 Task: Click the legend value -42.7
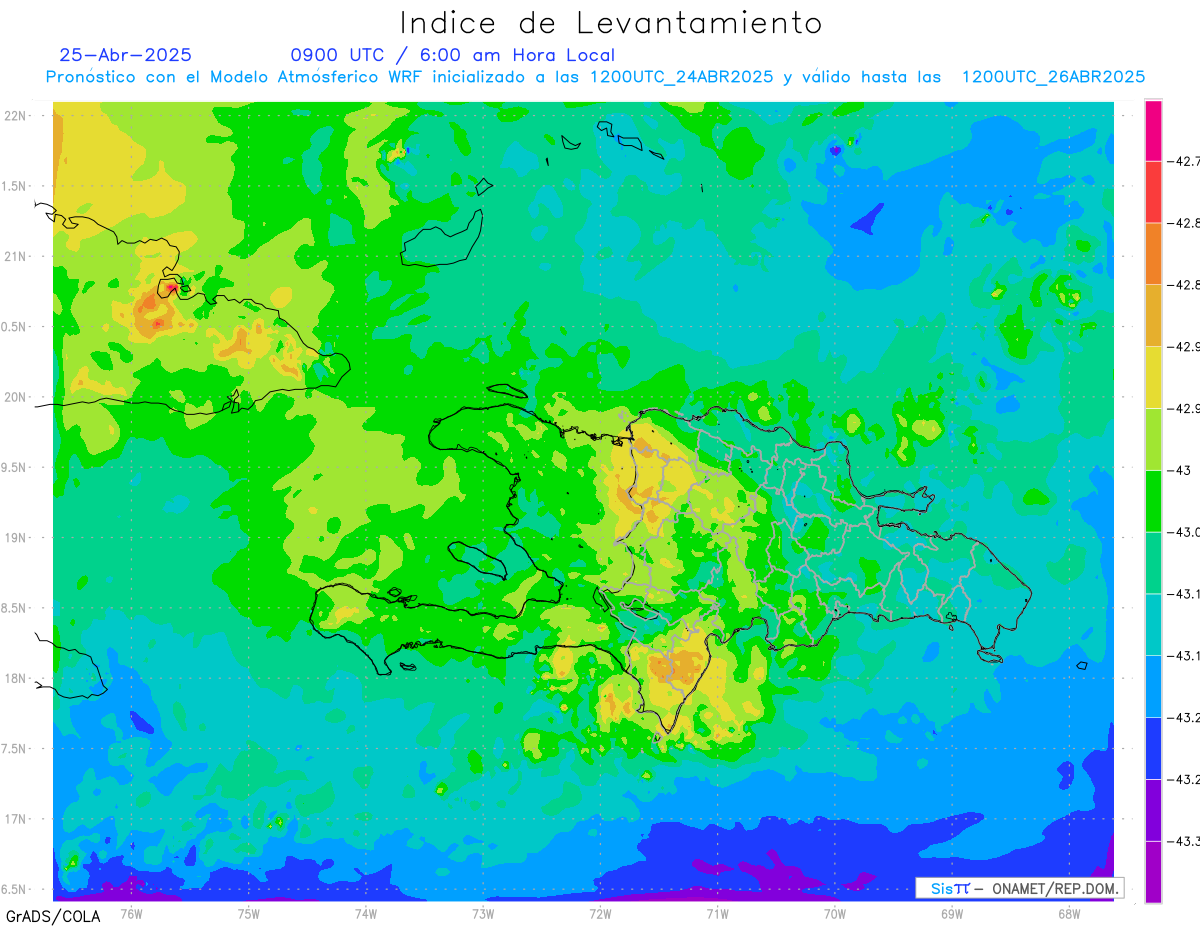1185,161
